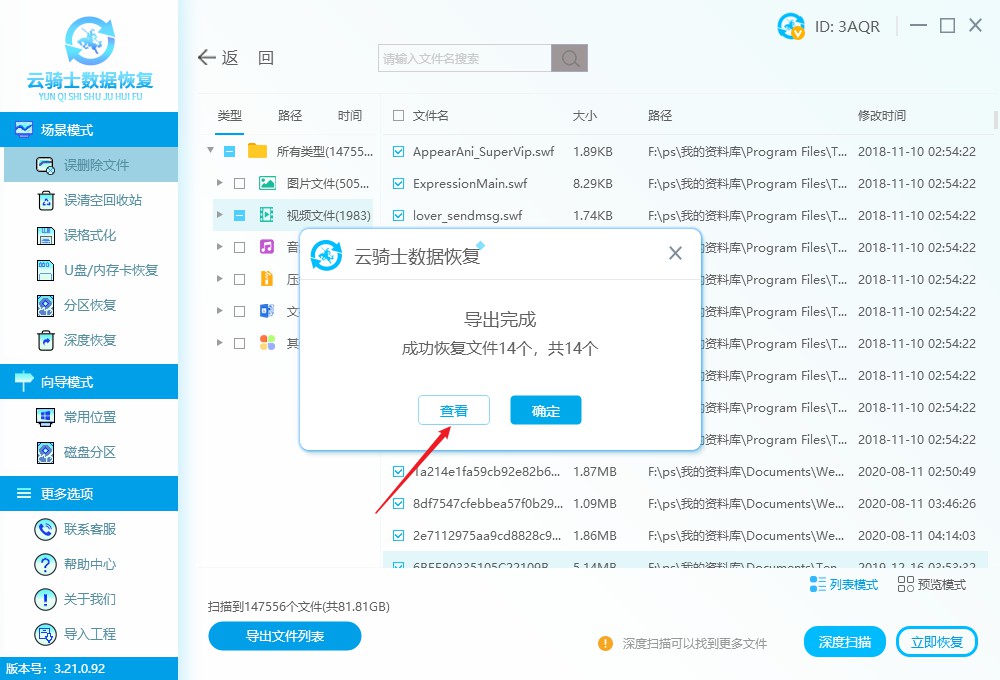Click the 向导模式 section header

tap(89, 381)
